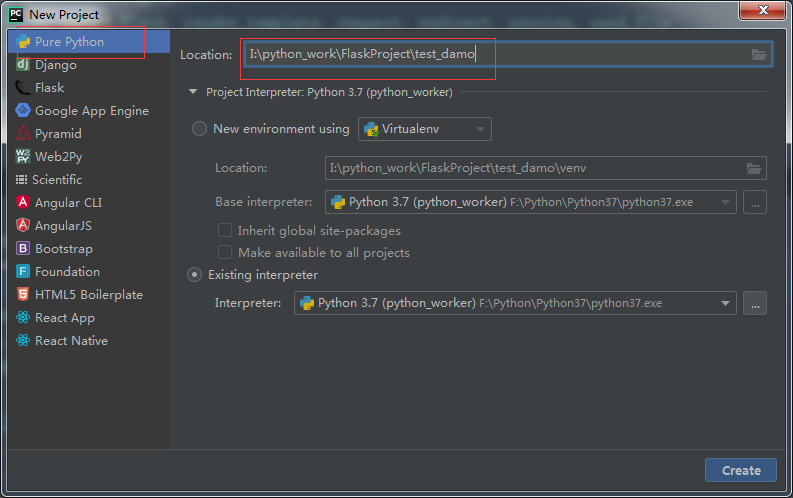Choose the Flask project icon
The image size is (793, 498).
[23, 87]
